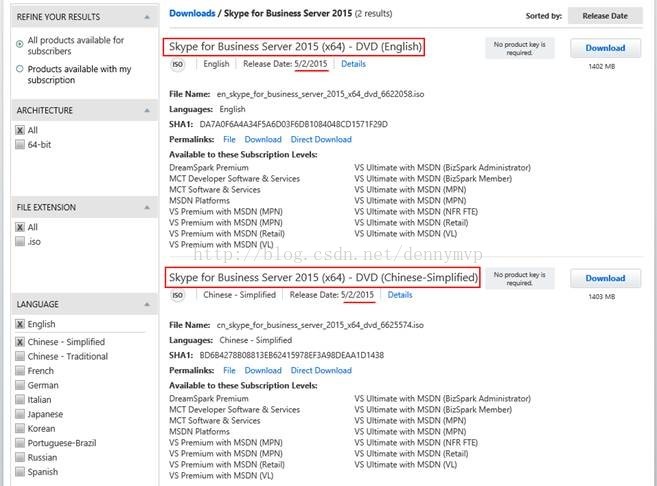Toggle File Extension All checkbox
This screenshot has height=486, width=657.
coord(20,227)
